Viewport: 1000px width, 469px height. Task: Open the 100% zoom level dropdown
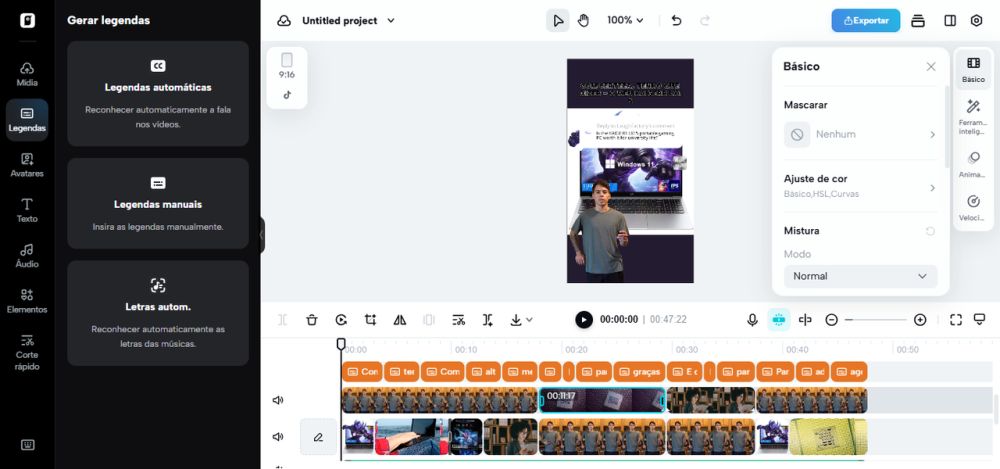[625, 20]
